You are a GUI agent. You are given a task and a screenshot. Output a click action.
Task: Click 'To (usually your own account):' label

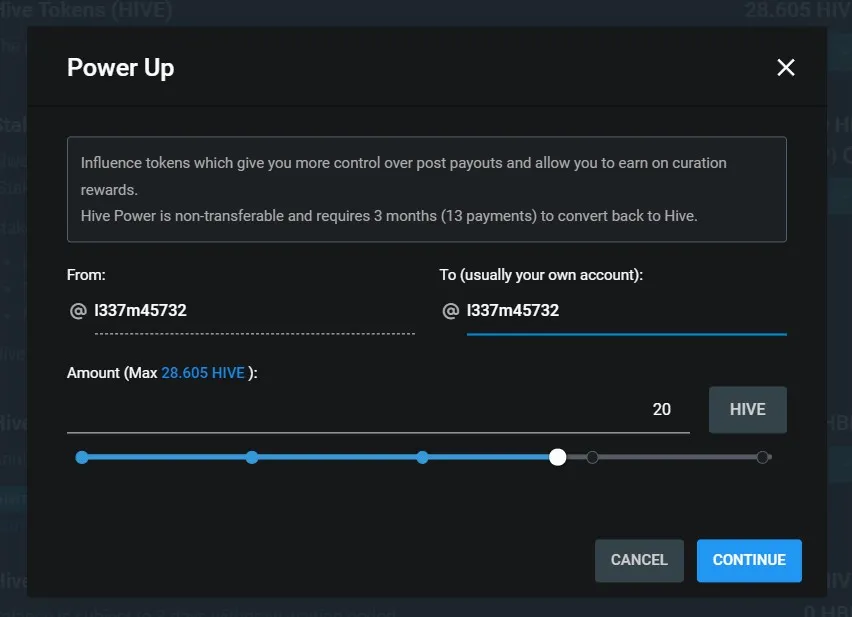click(541, 275)
